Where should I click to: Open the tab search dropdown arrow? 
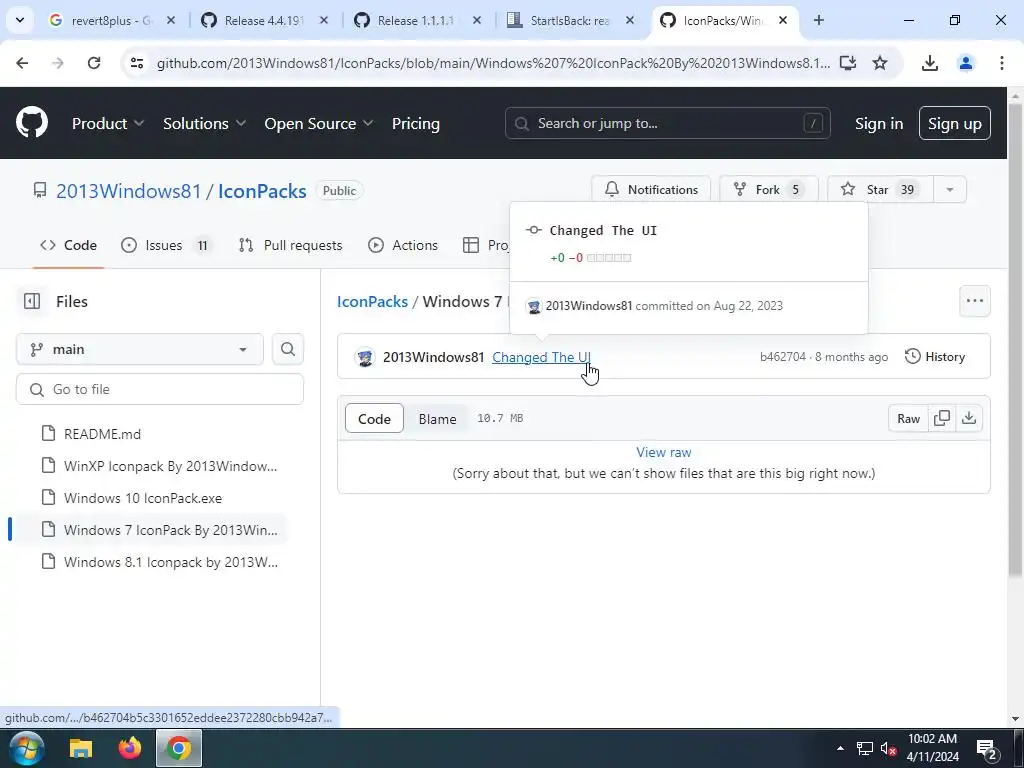click(x=20, y=20)
